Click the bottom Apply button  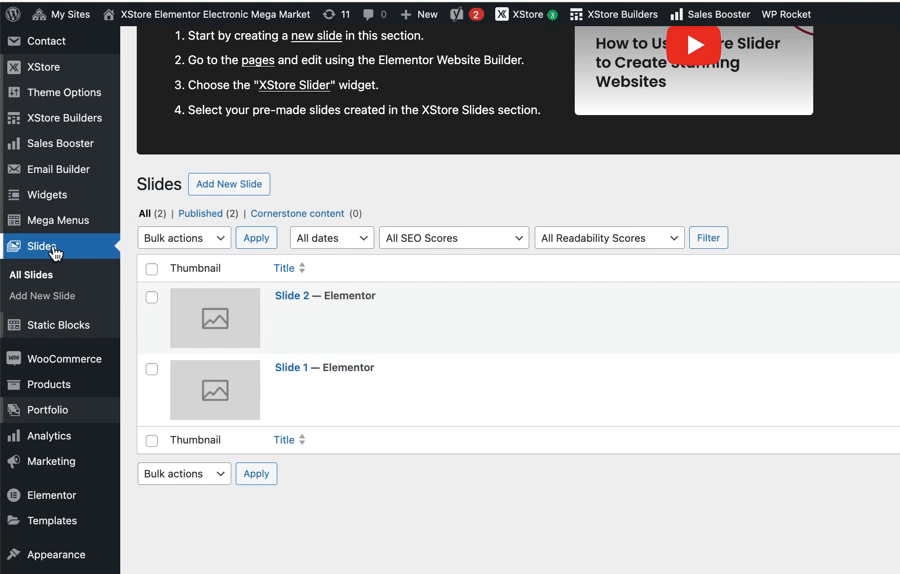point(256,474)
